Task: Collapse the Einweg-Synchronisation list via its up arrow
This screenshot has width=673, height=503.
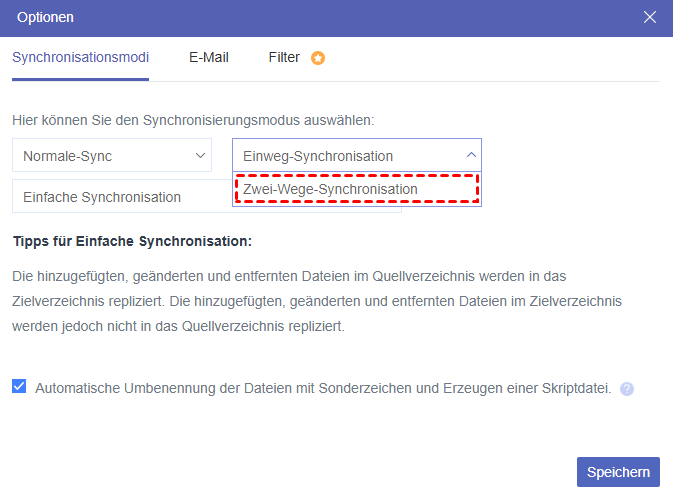Action: pos(470,155)
